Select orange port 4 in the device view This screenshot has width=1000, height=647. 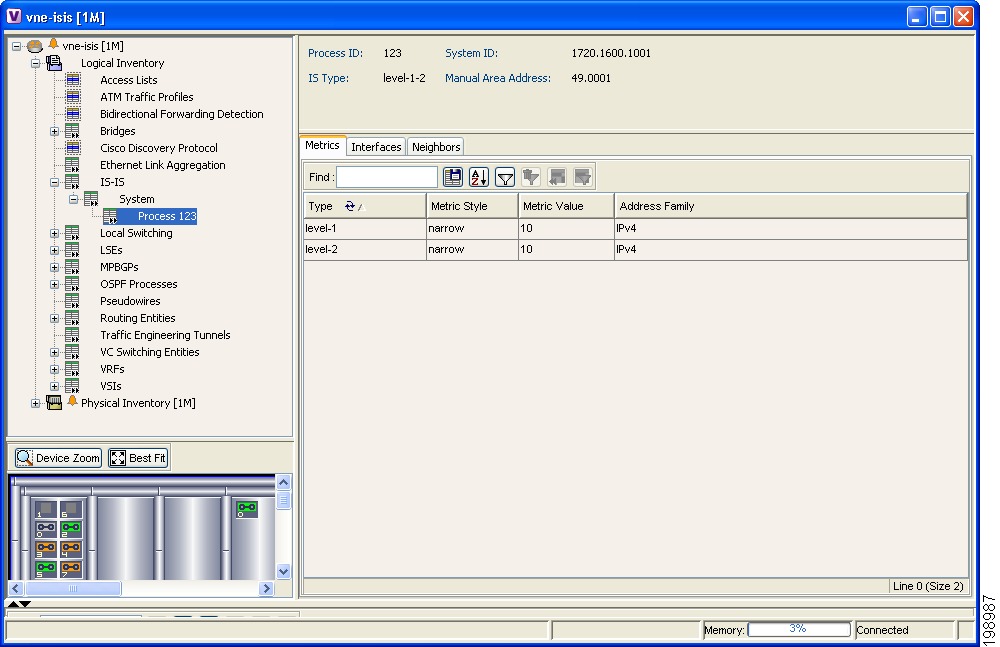[x=71, y=548]
